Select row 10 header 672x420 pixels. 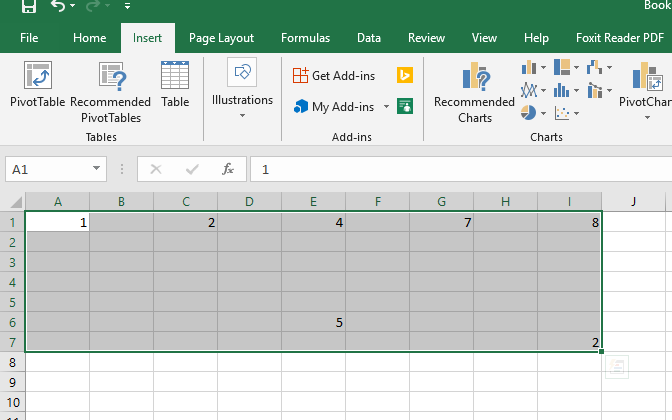pos(12,402)
